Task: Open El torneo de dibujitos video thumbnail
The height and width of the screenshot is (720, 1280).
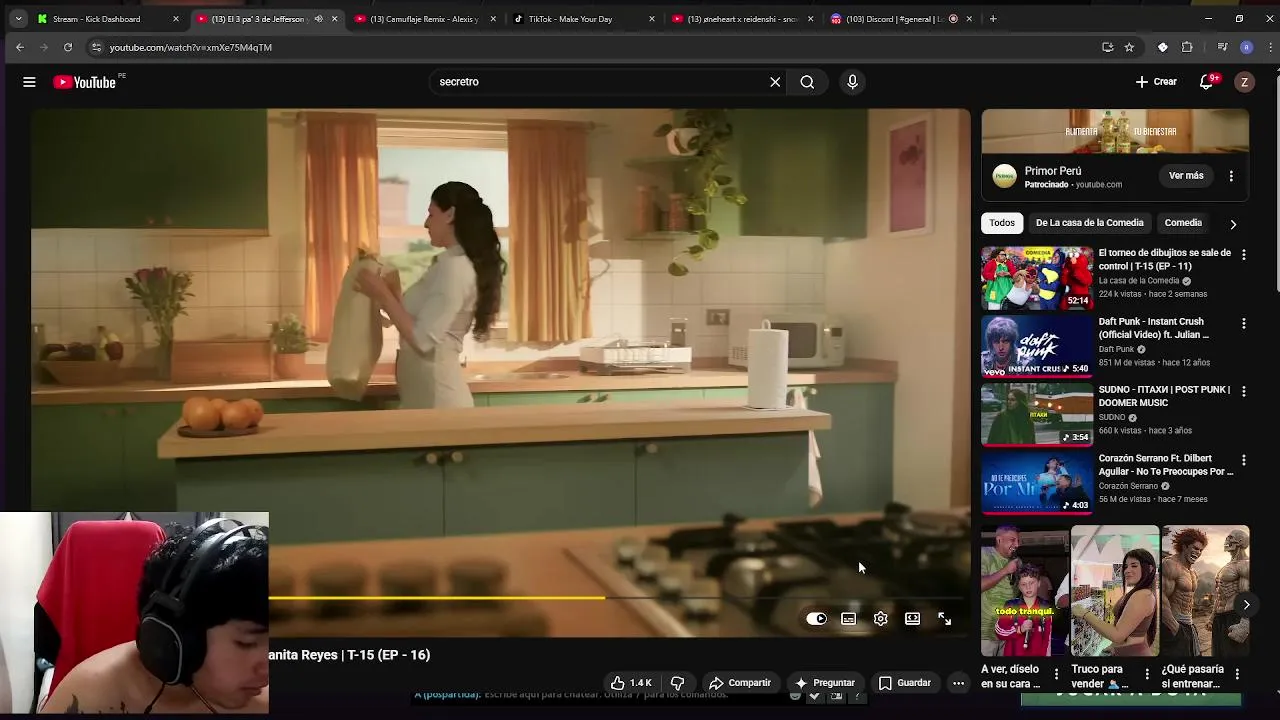Action: (1037, 278)
